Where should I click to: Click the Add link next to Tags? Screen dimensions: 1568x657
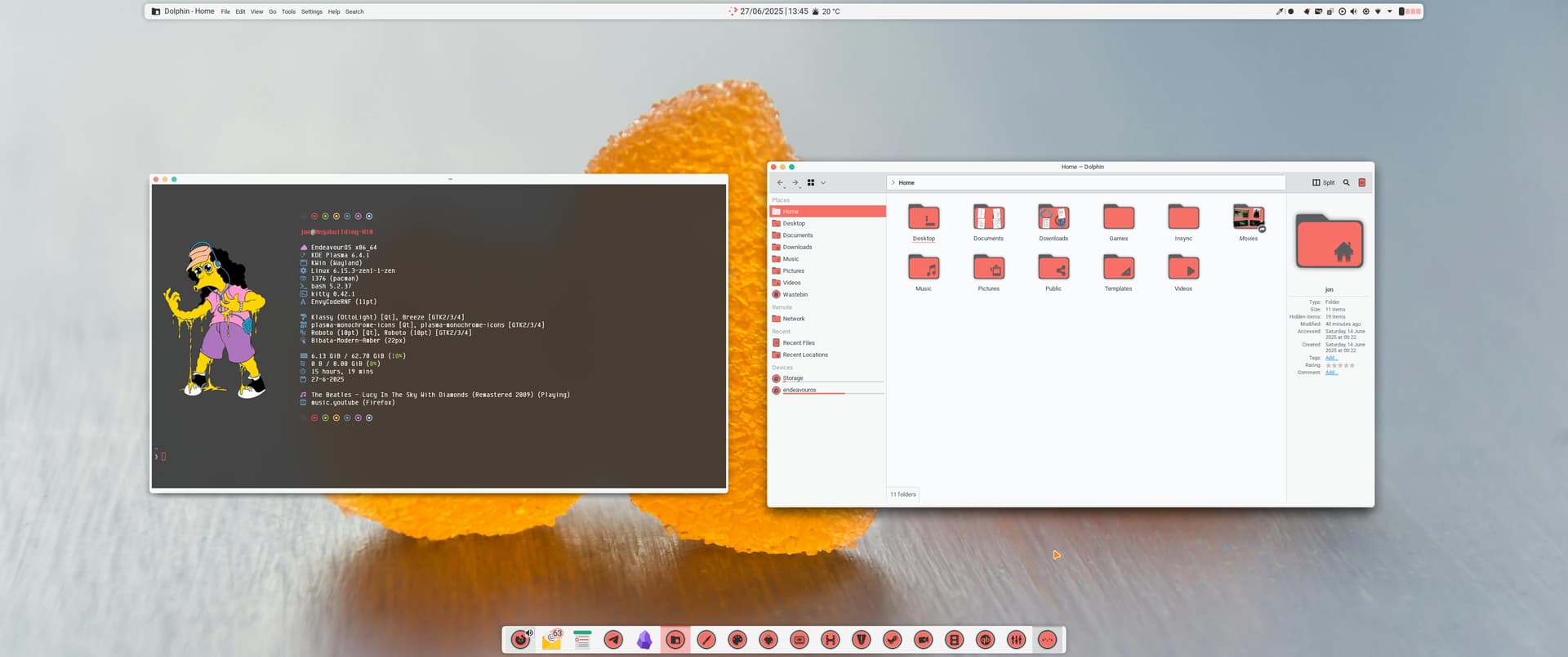(1330, 358)
